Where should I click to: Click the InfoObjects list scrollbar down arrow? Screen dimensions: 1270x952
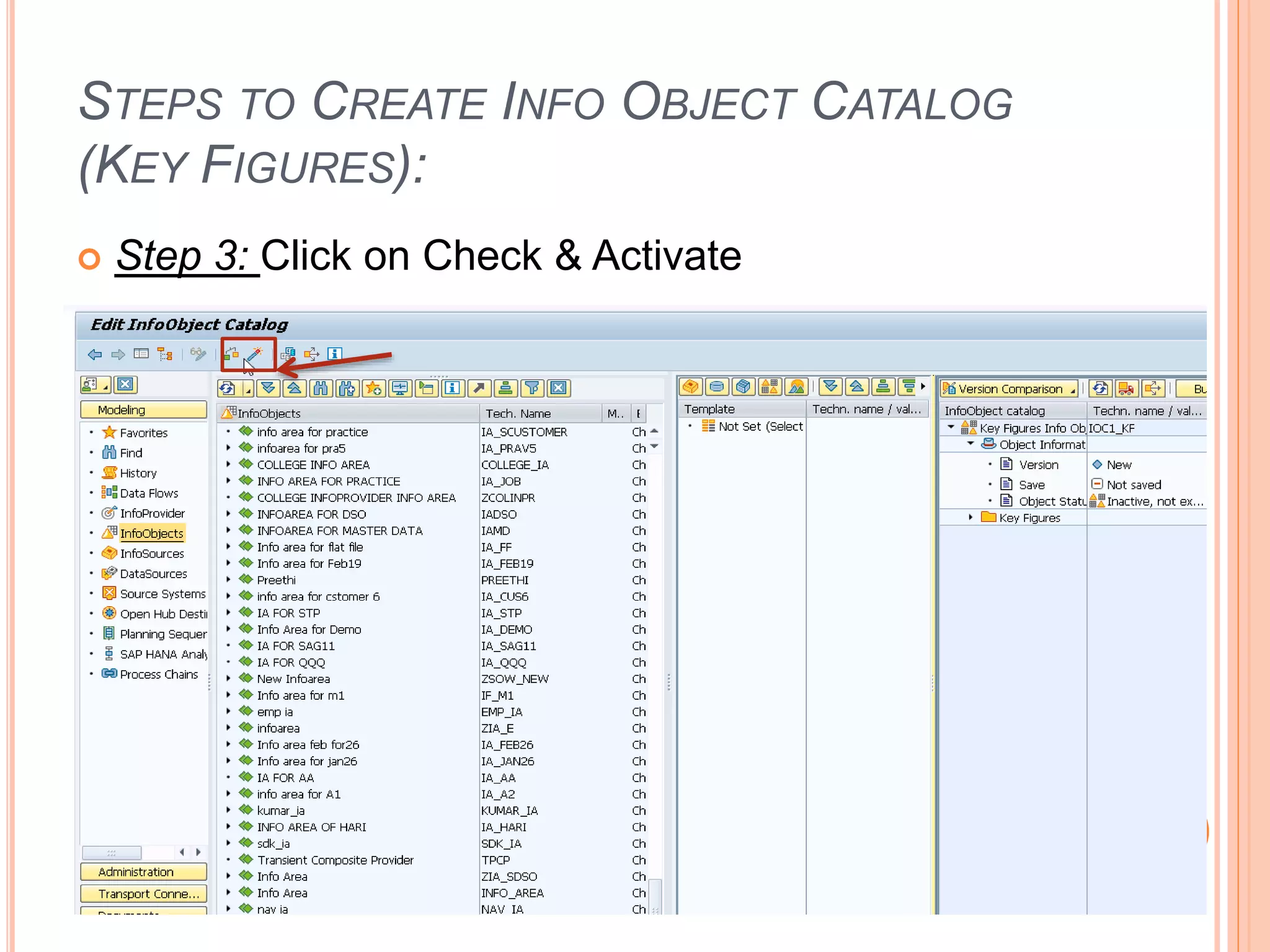pyautogui.click(x=655, y=446)
